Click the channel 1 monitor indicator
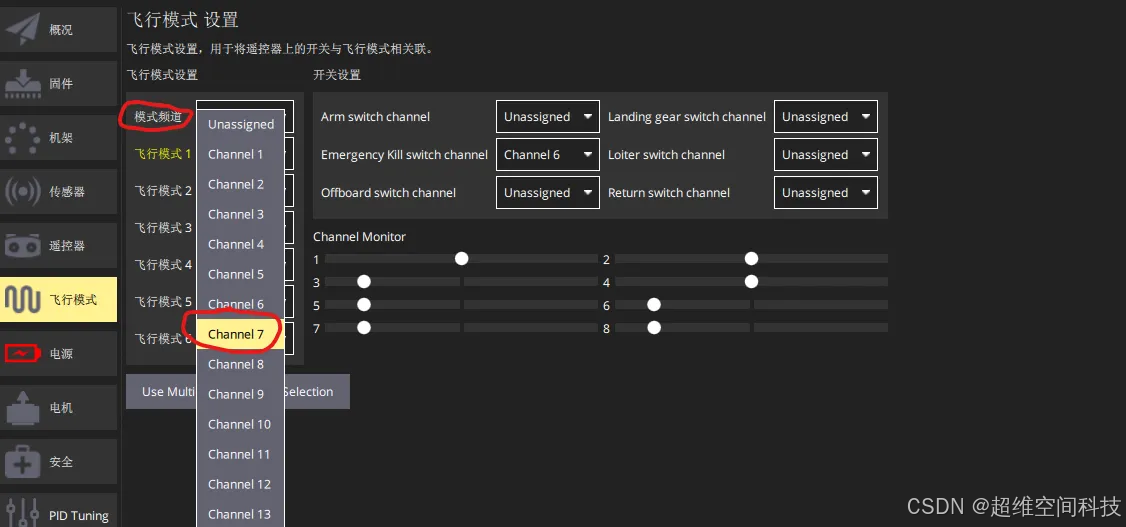This screenshot has height=527, width=1126. pyautogui.click(x=462, y=258)
